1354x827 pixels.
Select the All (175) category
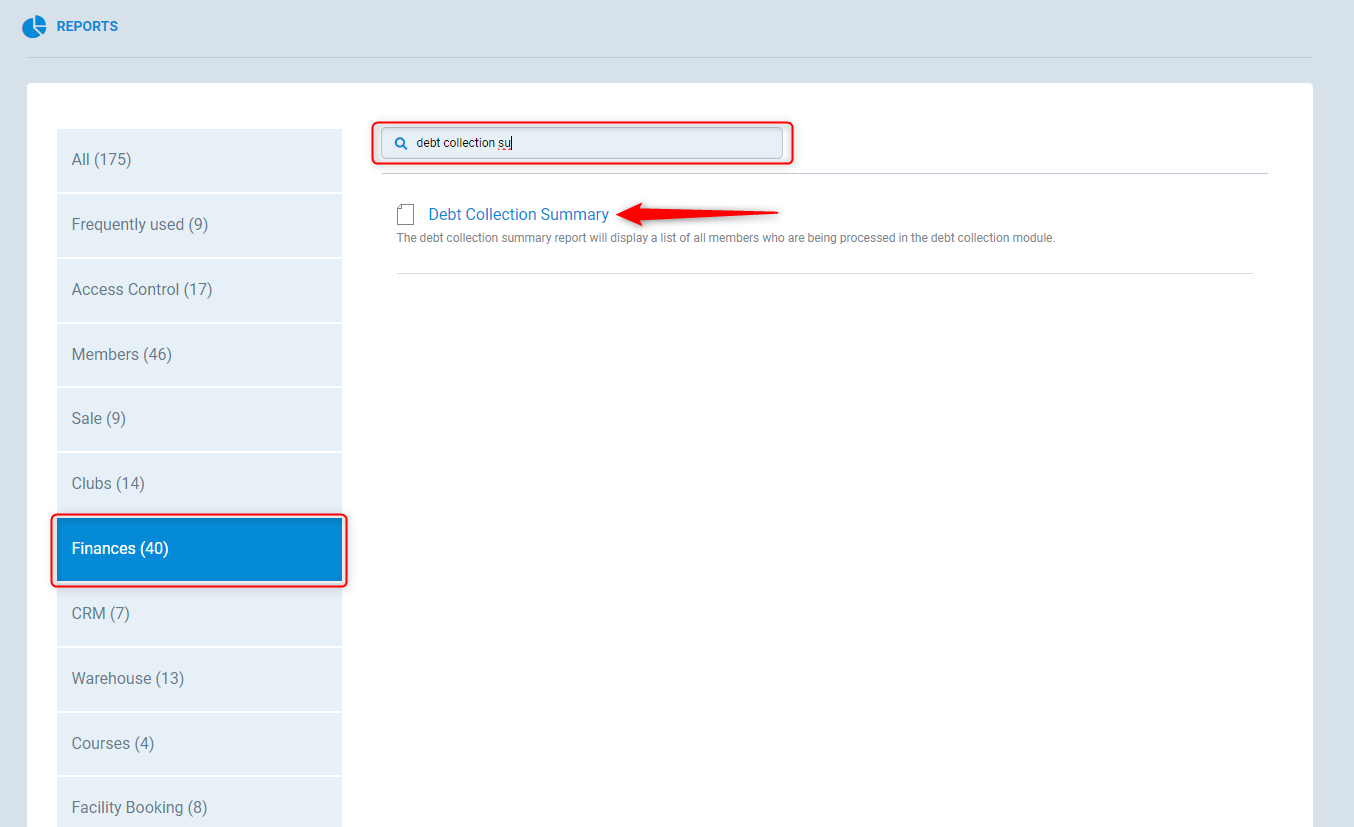[x=199, y=160]
